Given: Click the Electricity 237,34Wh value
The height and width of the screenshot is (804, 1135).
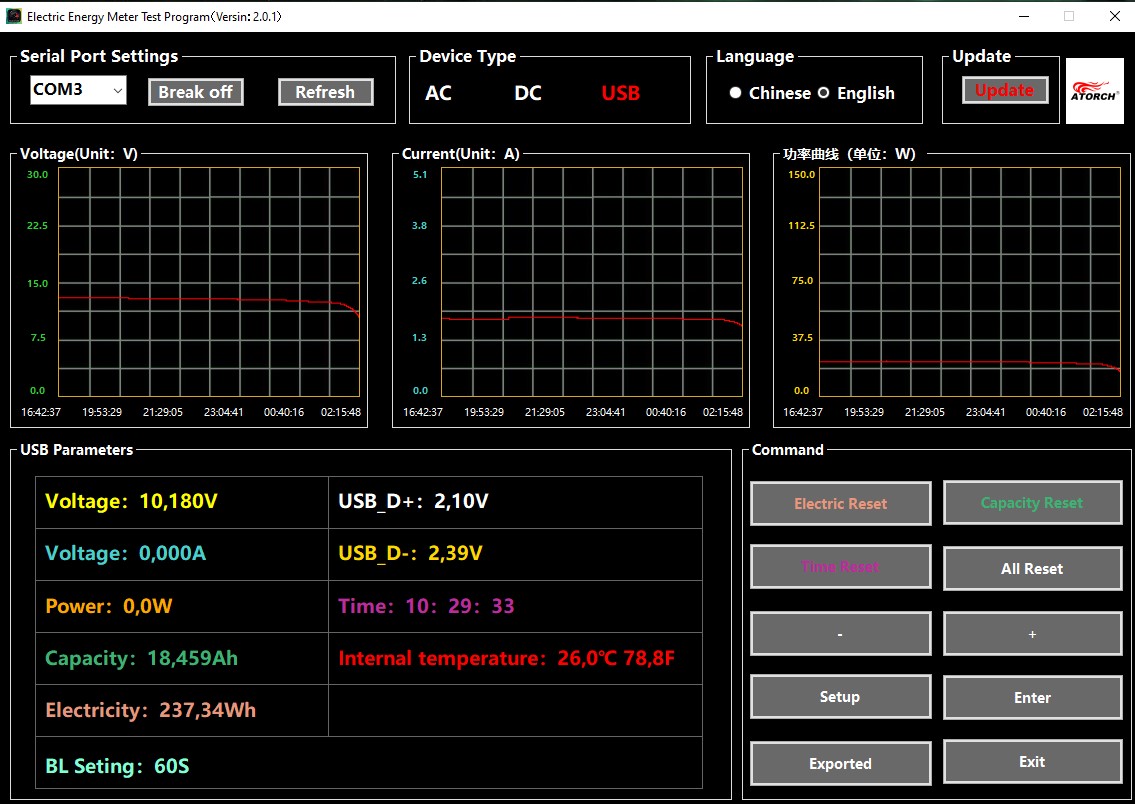Looking at the screenshot, I should 151,711.
